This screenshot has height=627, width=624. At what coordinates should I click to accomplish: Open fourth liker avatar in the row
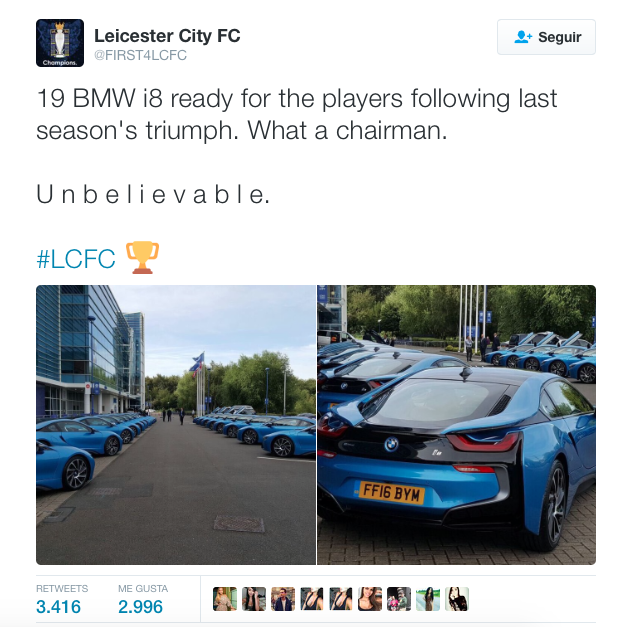(312, 599)
